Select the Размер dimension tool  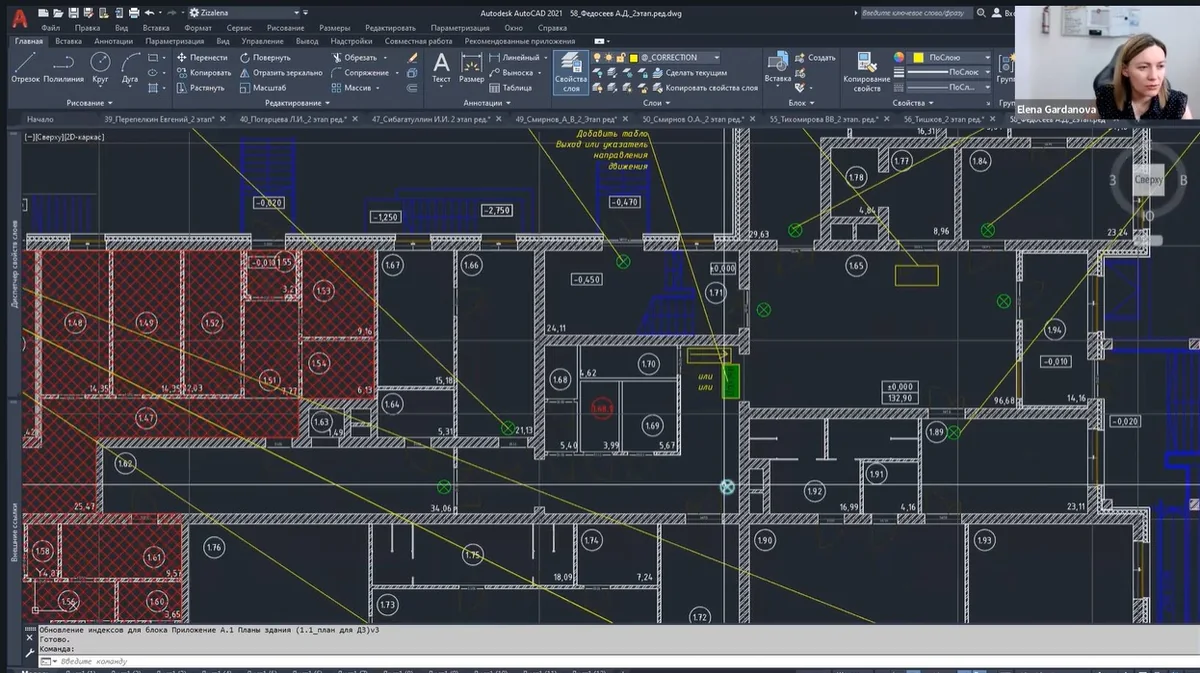pos(471,67)
